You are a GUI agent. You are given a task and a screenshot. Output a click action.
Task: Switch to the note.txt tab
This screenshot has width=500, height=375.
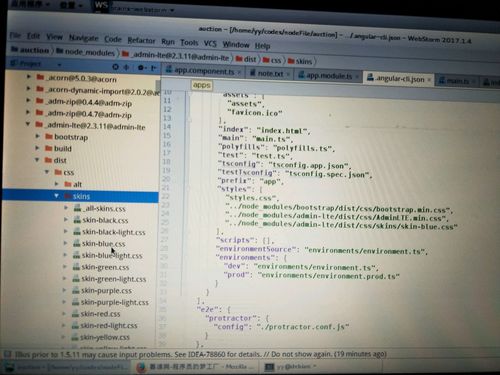tap(270, 73)
